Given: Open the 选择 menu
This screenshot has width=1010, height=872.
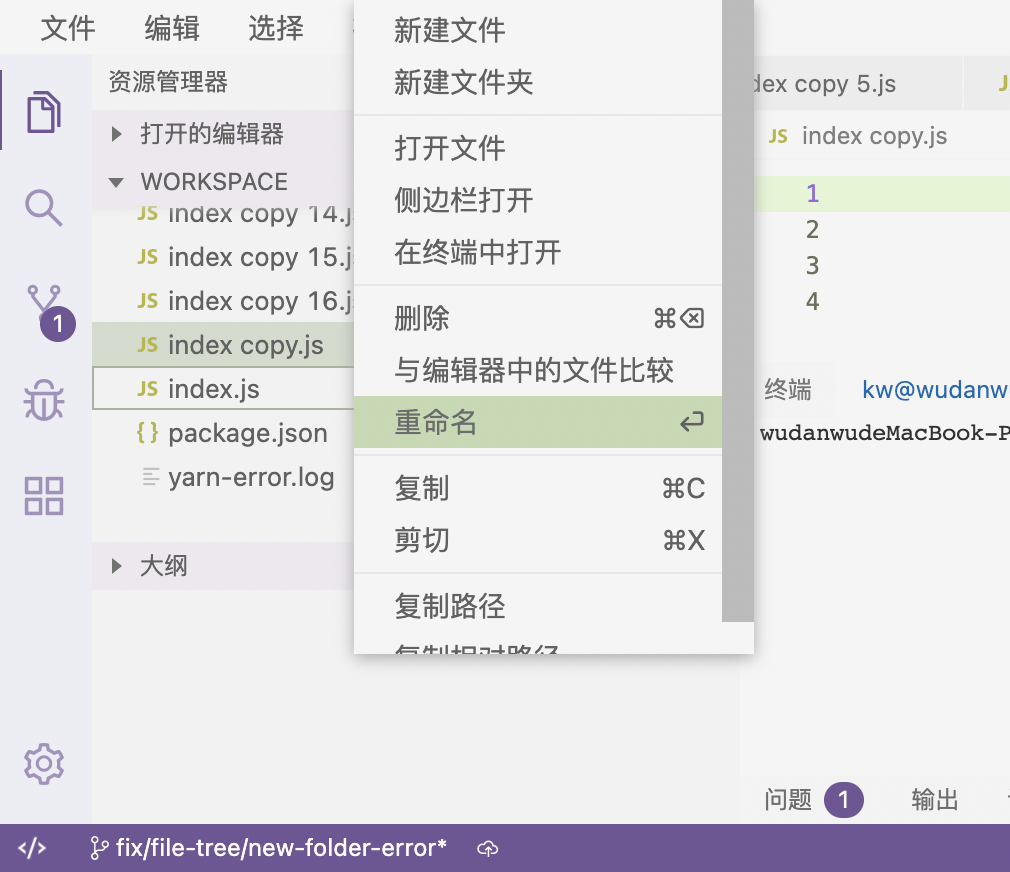Looking at the screenshot, I should point(276,28).
